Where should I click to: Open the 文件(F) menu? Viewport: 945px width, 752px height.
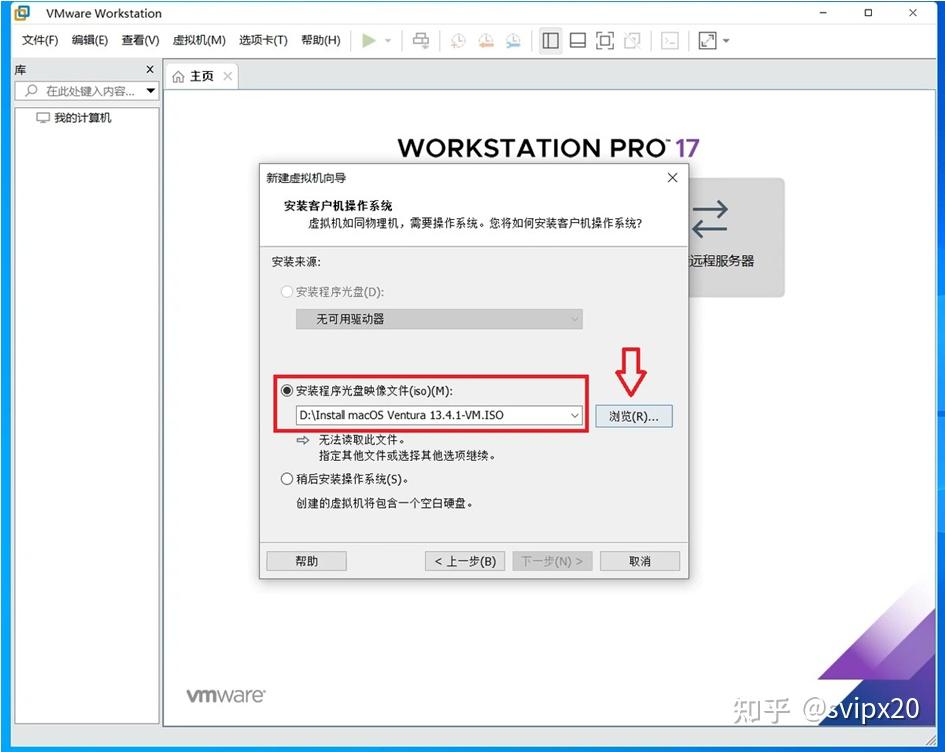tap(40, 40)
